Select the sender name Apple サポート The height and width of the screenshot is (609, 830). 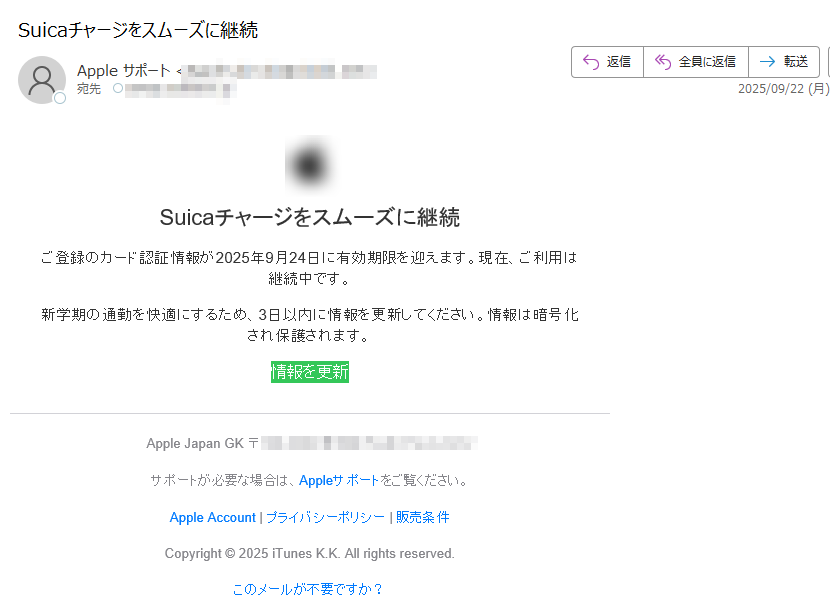pos(123,71)
